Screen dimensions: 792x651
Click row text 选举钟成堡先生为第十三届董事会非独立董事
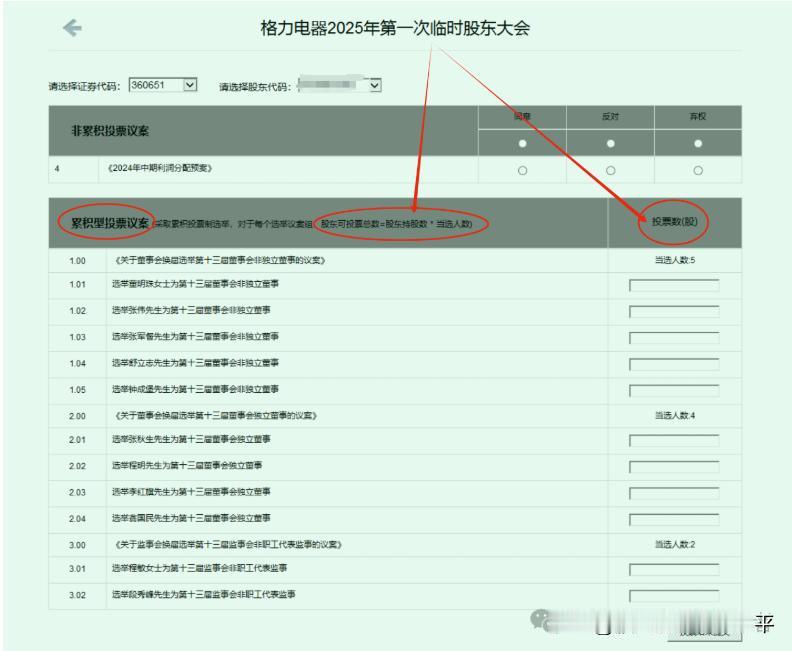tap(195, 389)
